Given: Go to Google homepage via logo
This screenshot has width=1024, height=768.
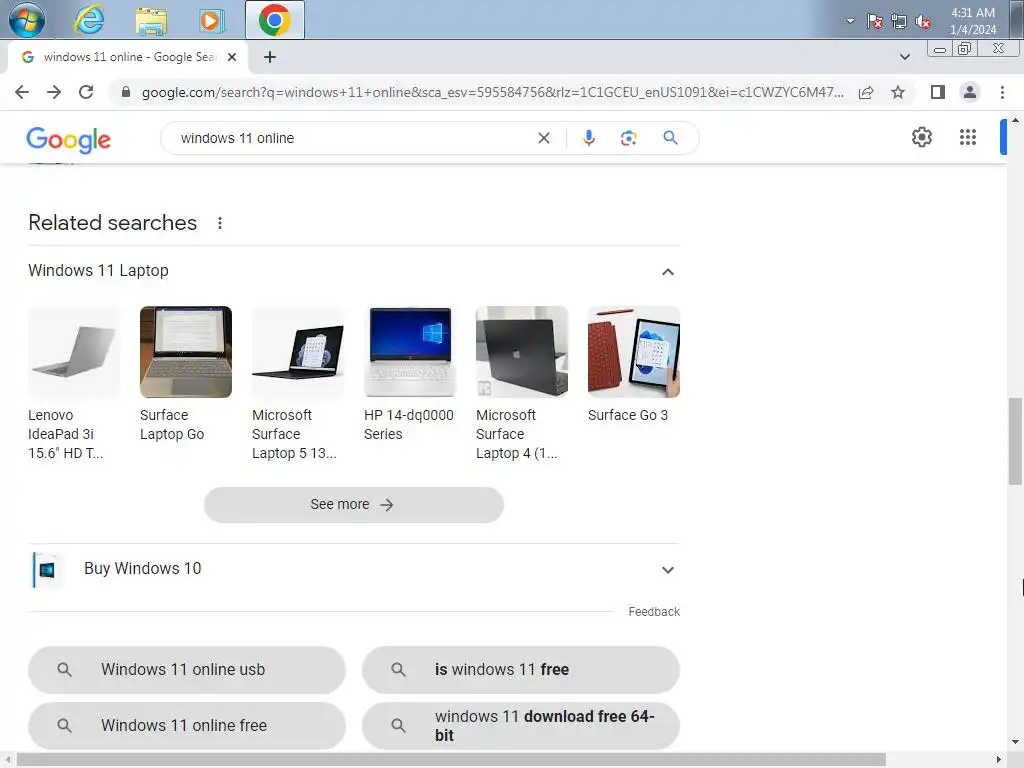Looking at the screenshot, I should tap(69, 139).
